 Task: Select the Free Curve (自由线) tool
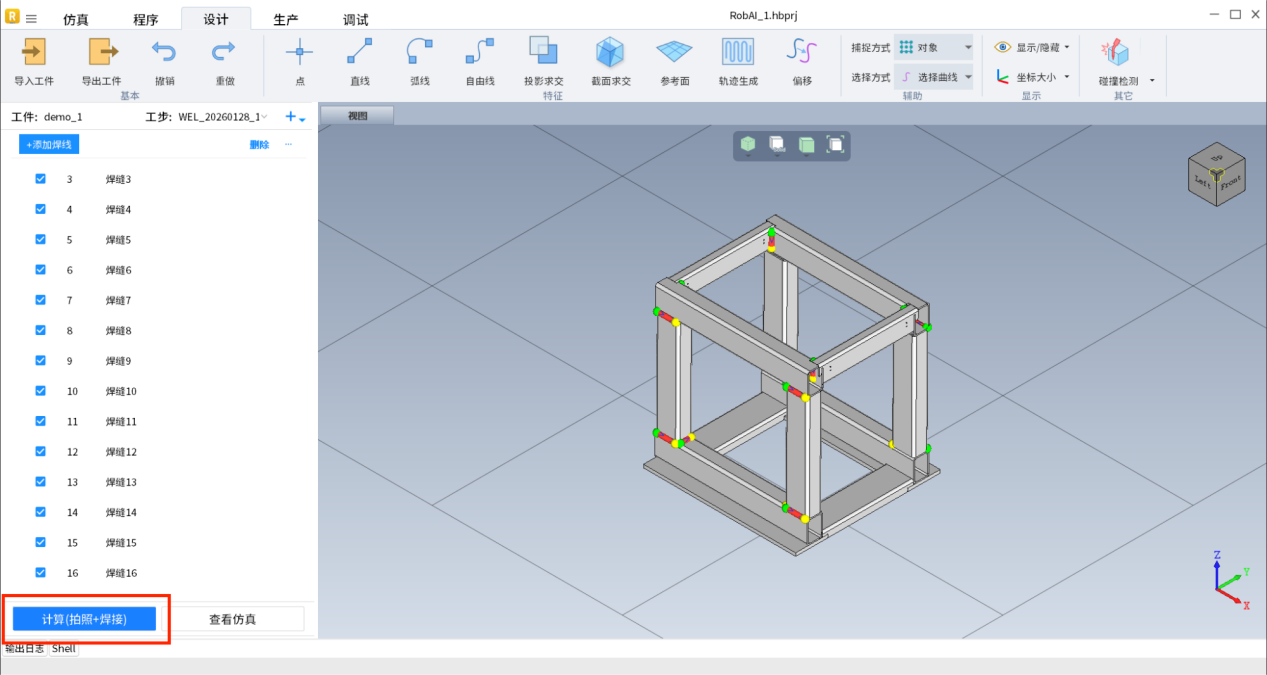click(480, 52)
